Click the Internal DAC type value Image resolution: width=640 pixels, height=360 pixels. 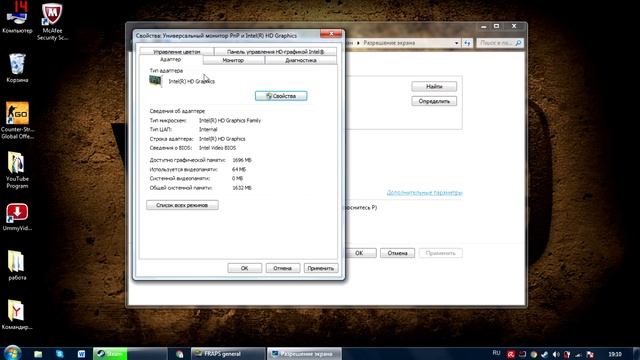(x=208, y=129)
